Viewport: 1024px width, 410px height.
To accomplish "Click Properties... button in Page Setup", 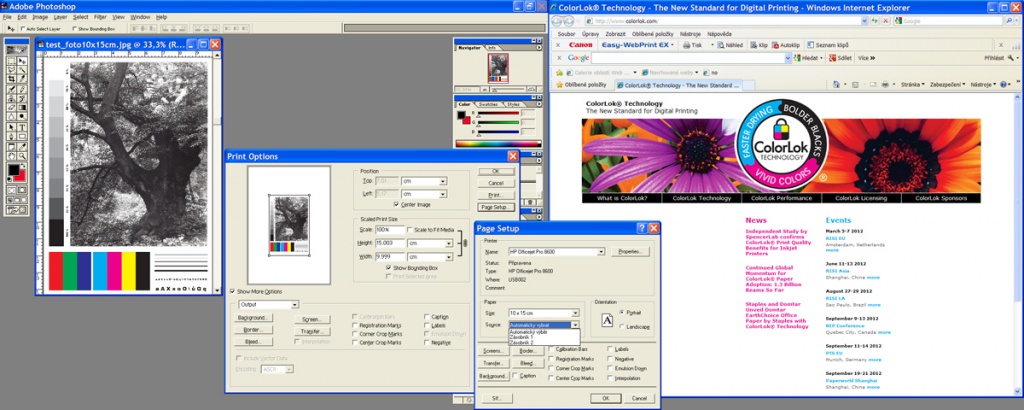I will (x=630, y=251).
